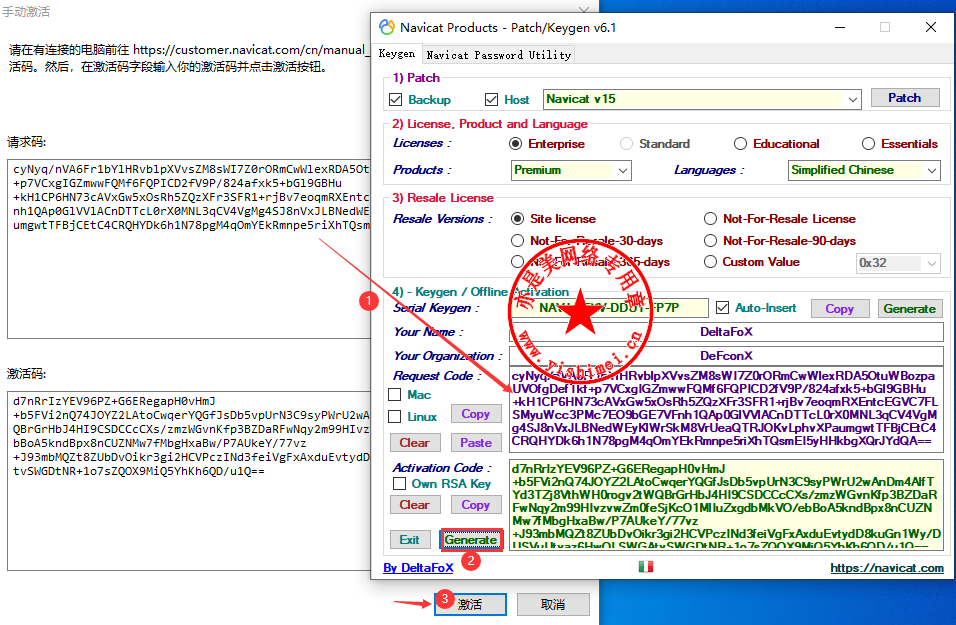Click the Your Name field with DeltaFoX
This screenshot has height=625, width=956.
726,332
